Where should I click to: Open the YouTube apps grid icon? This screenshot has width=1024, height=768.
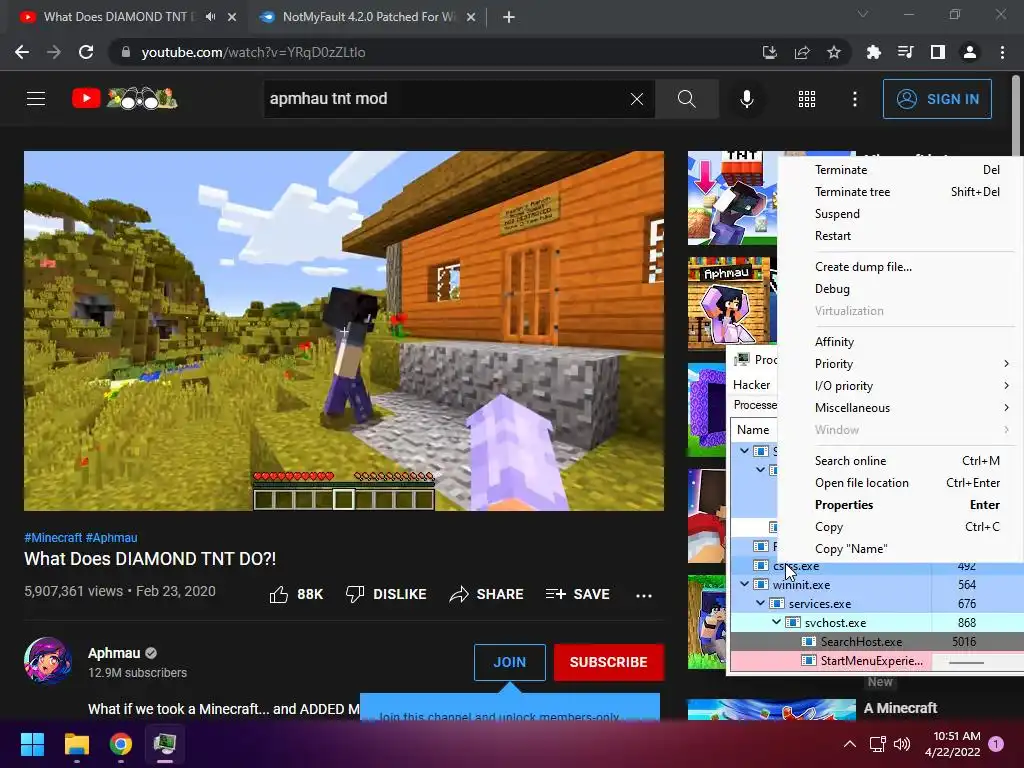click(807, 99)
